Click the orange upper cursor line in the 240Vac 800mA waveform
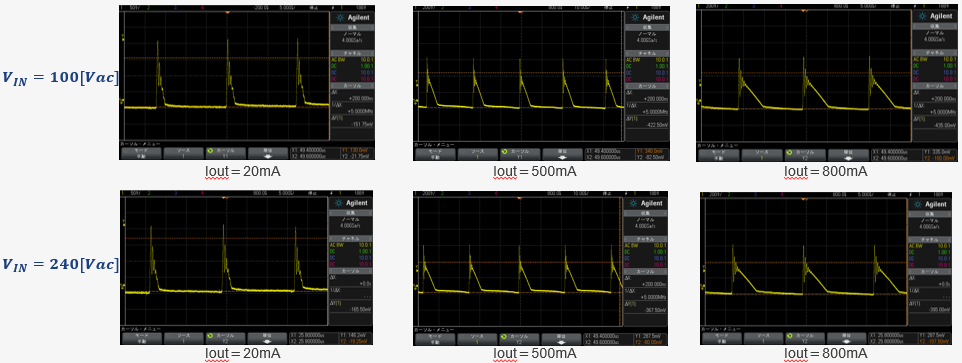Viewport: 962px width, 363px height. [807, 261]
